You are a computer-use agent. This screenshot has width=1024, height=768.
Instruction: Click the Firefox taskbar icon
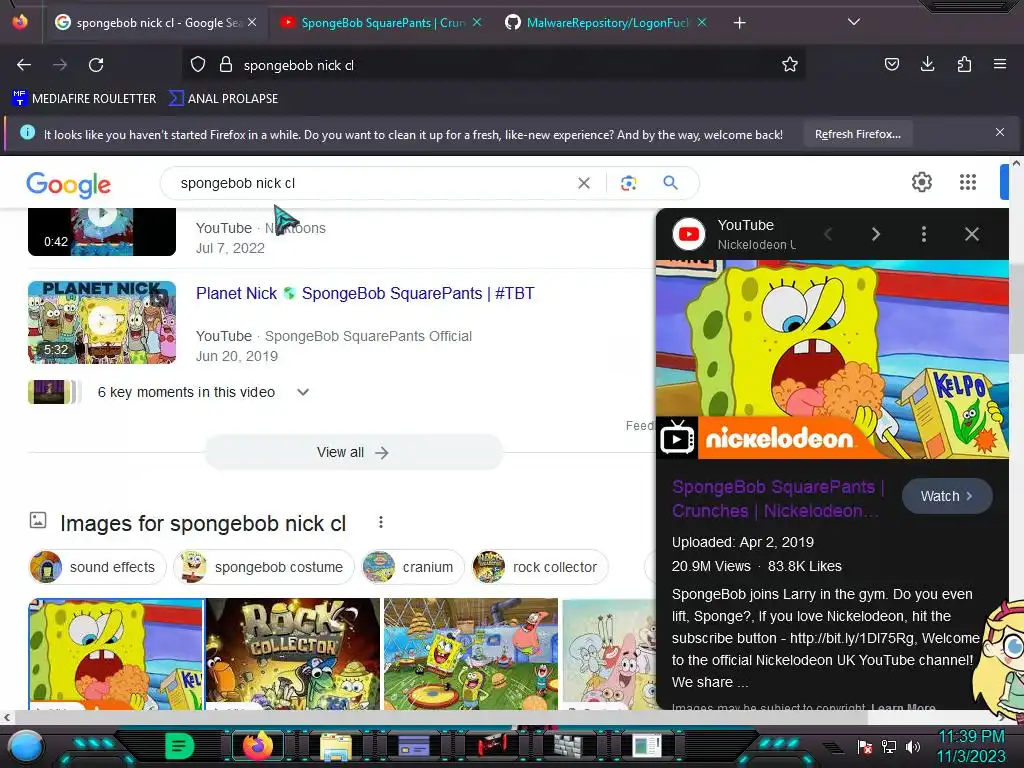[x=257, y=746]
